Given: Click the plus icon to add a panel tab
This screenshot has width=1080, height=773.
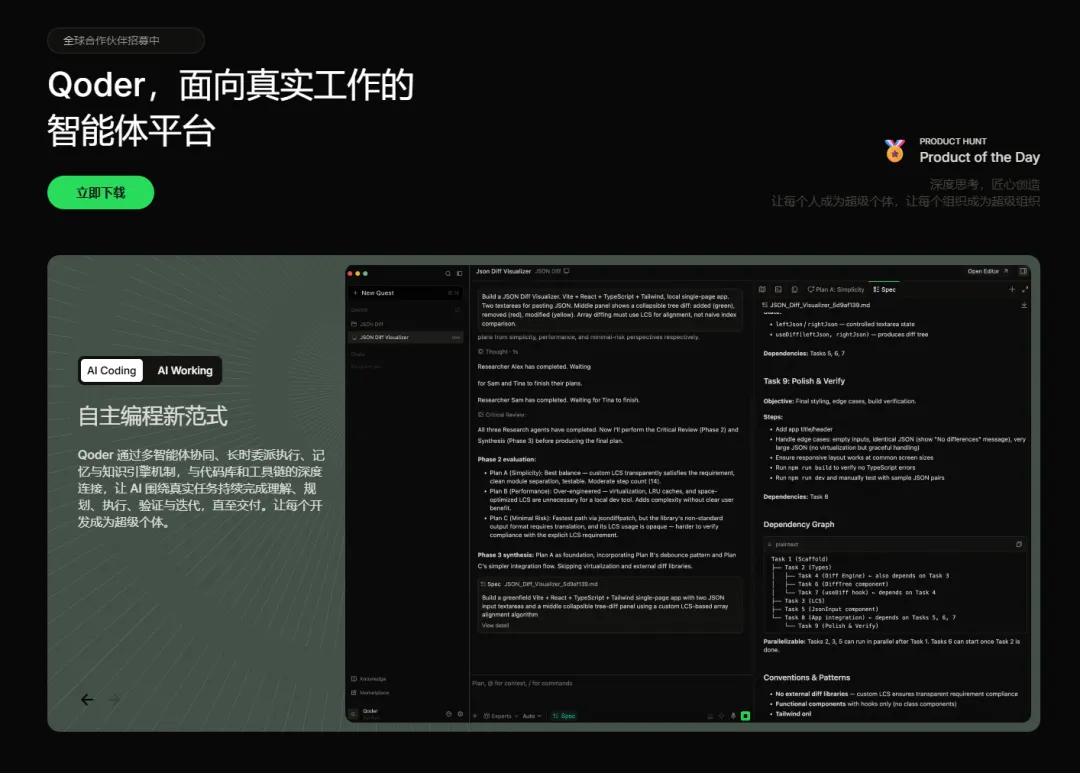Looking at the screenshot, I should click(1012, 289).
